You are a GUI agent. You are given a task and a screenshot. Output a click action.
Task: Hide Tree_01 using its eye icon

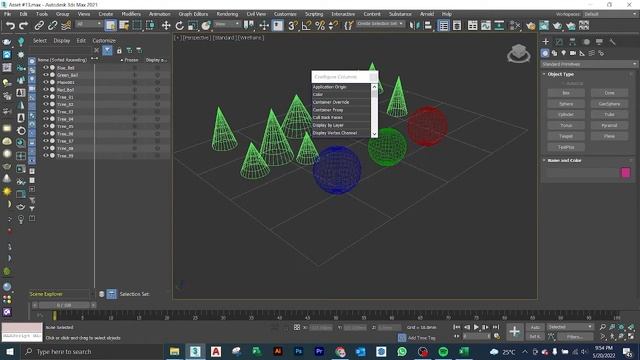(46, 97)
